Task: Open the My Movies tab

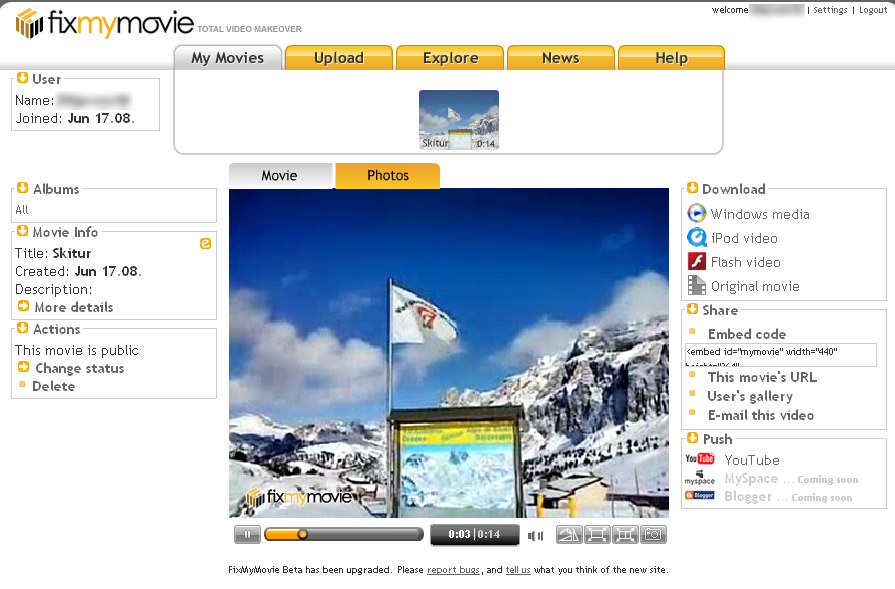Action: point(228,58)
